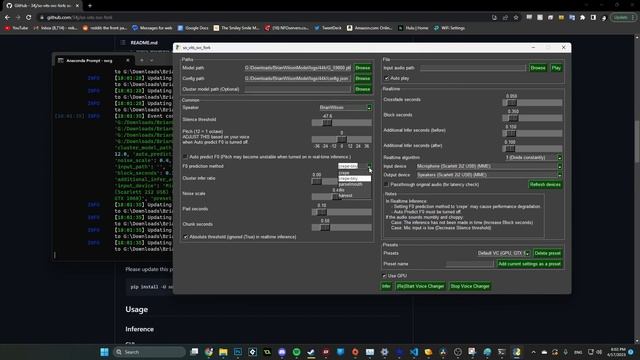
Task: Click the Input audio path field
Action: pyautogui.click(x=473, y=68)
